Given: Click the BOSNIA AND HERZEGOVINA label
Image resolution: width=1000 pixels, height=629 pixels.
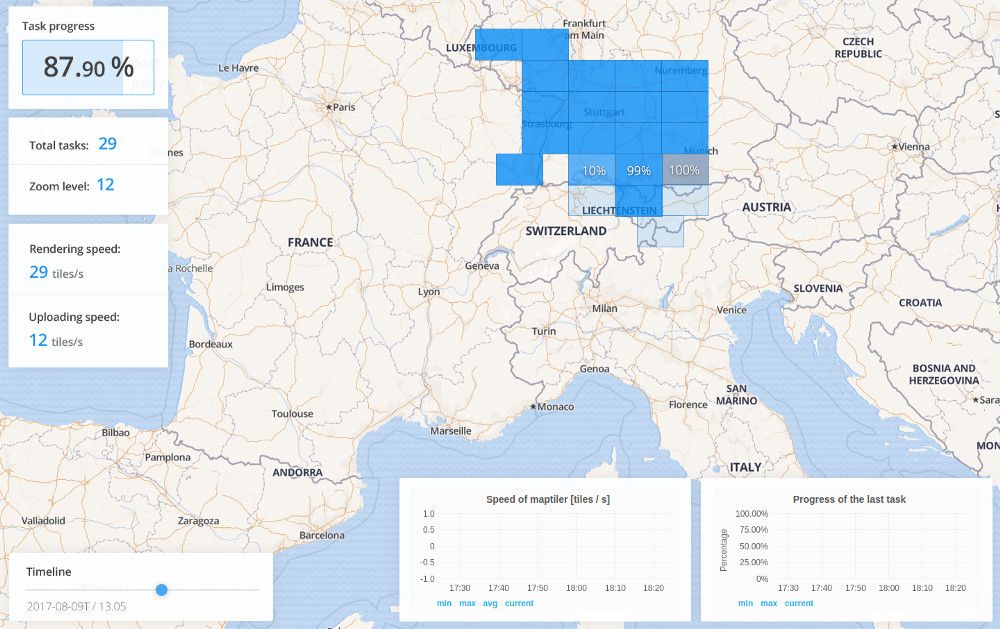Looking at the screenshot, I should point(944,374).
